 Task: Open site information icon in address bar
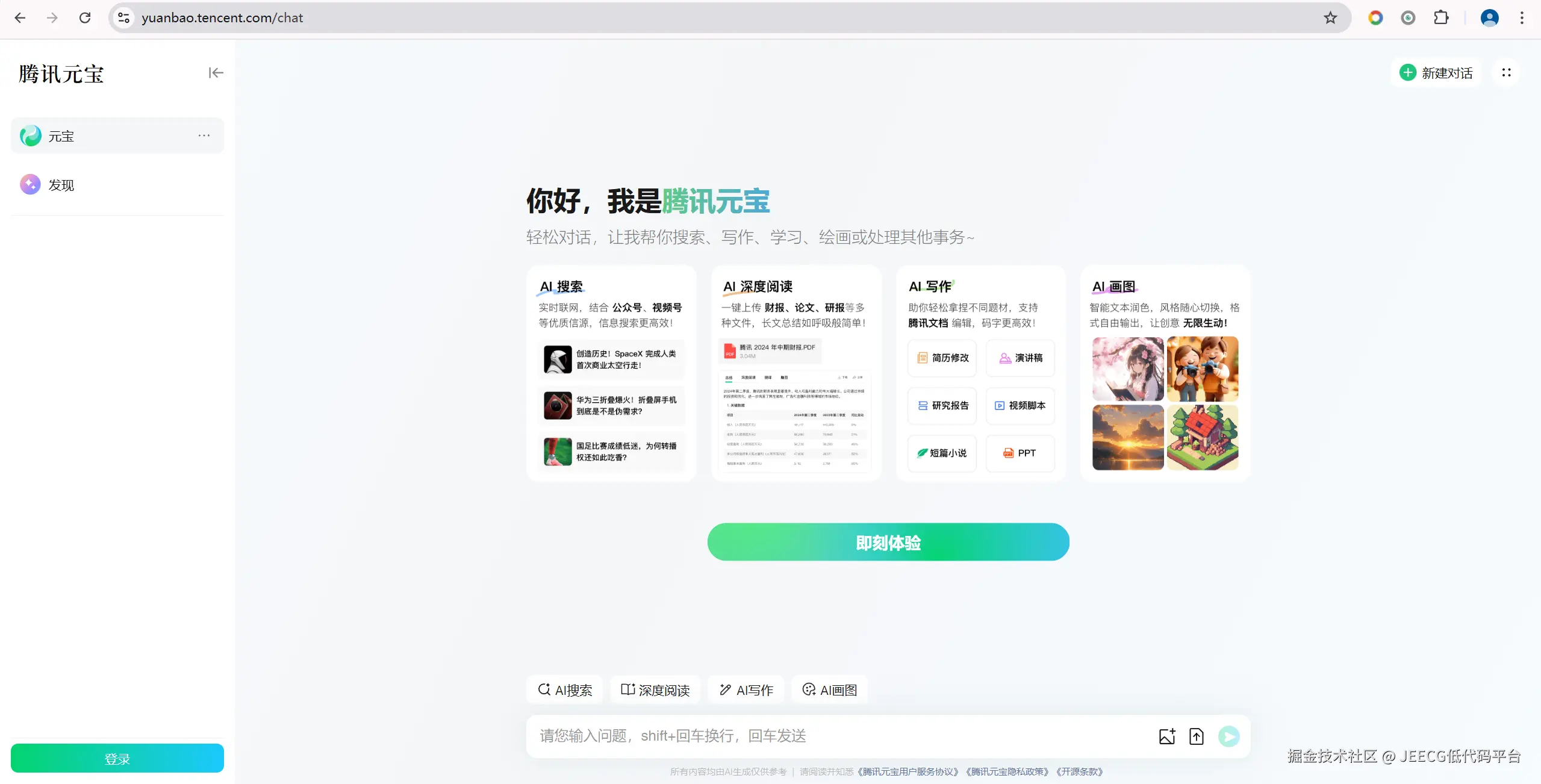tap(123, 17)
